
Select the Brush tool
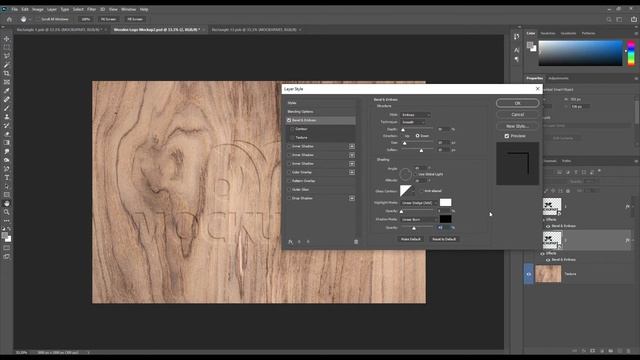pos(7,108)
